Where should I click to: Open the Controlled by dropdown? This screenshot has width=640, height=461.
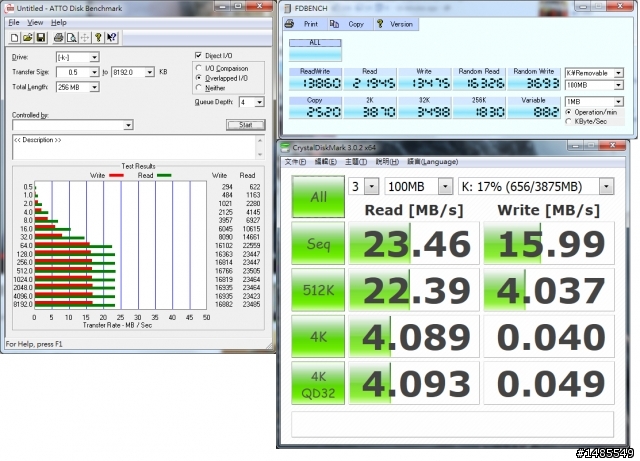click(x=129, y=125)
